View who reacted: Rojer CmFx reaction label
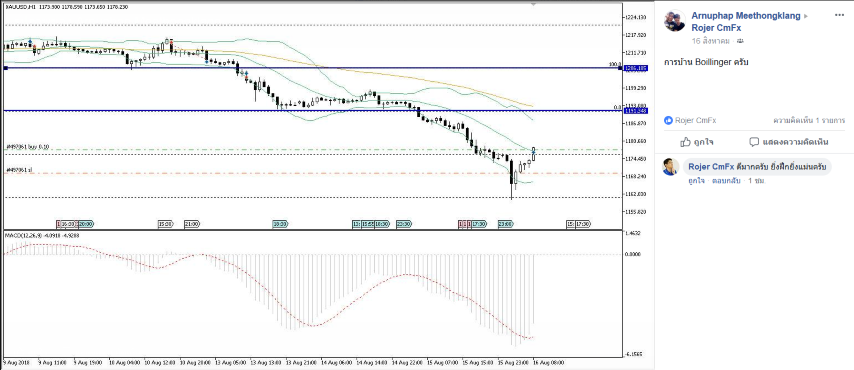 tap(696, 120)
